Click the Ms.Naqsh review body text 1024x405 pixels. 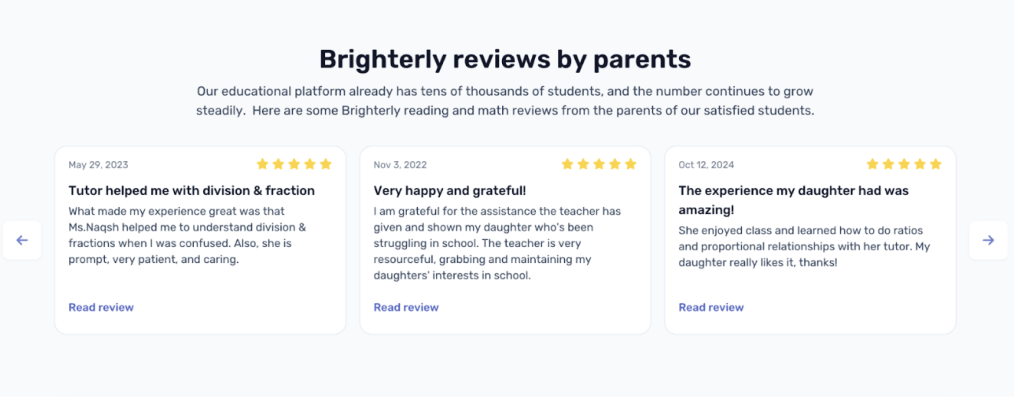pyautogui.click(x=188, y=235)
